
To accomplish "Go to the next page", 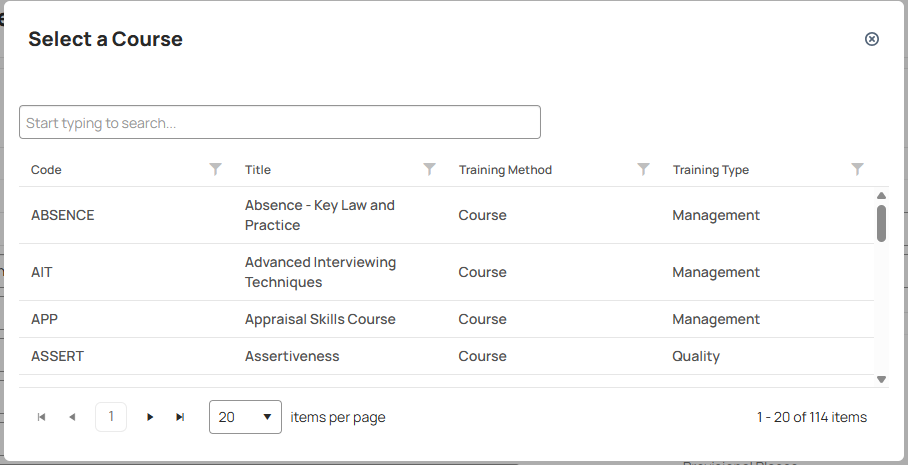I will (x=150, y=417).
